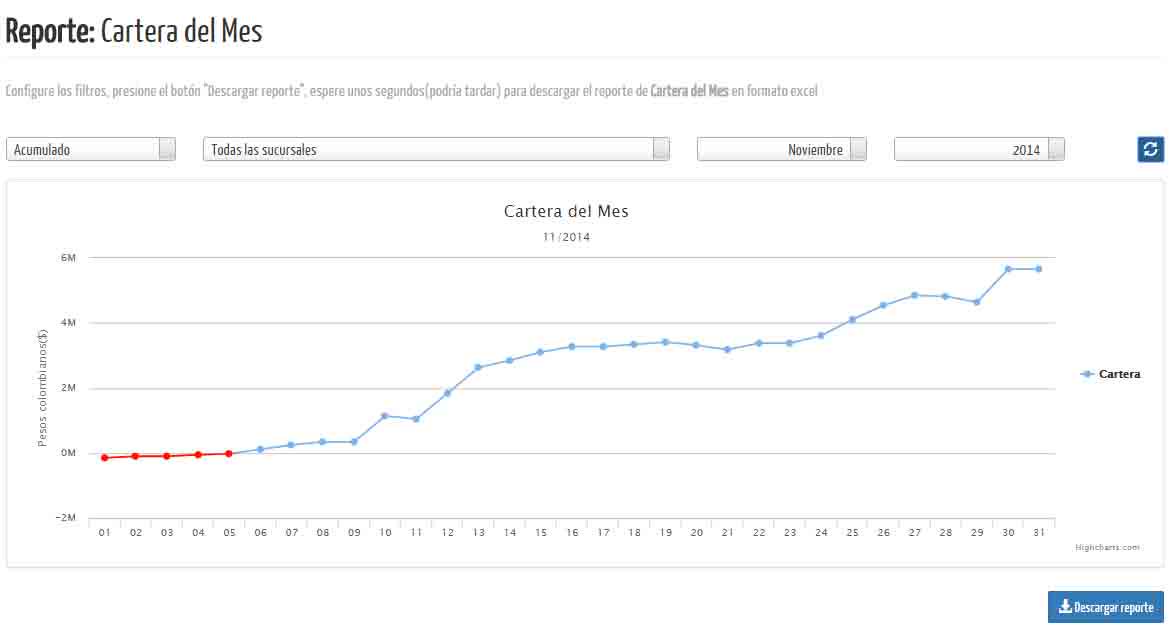Click the blue data point for day 29

click(976, 302)
